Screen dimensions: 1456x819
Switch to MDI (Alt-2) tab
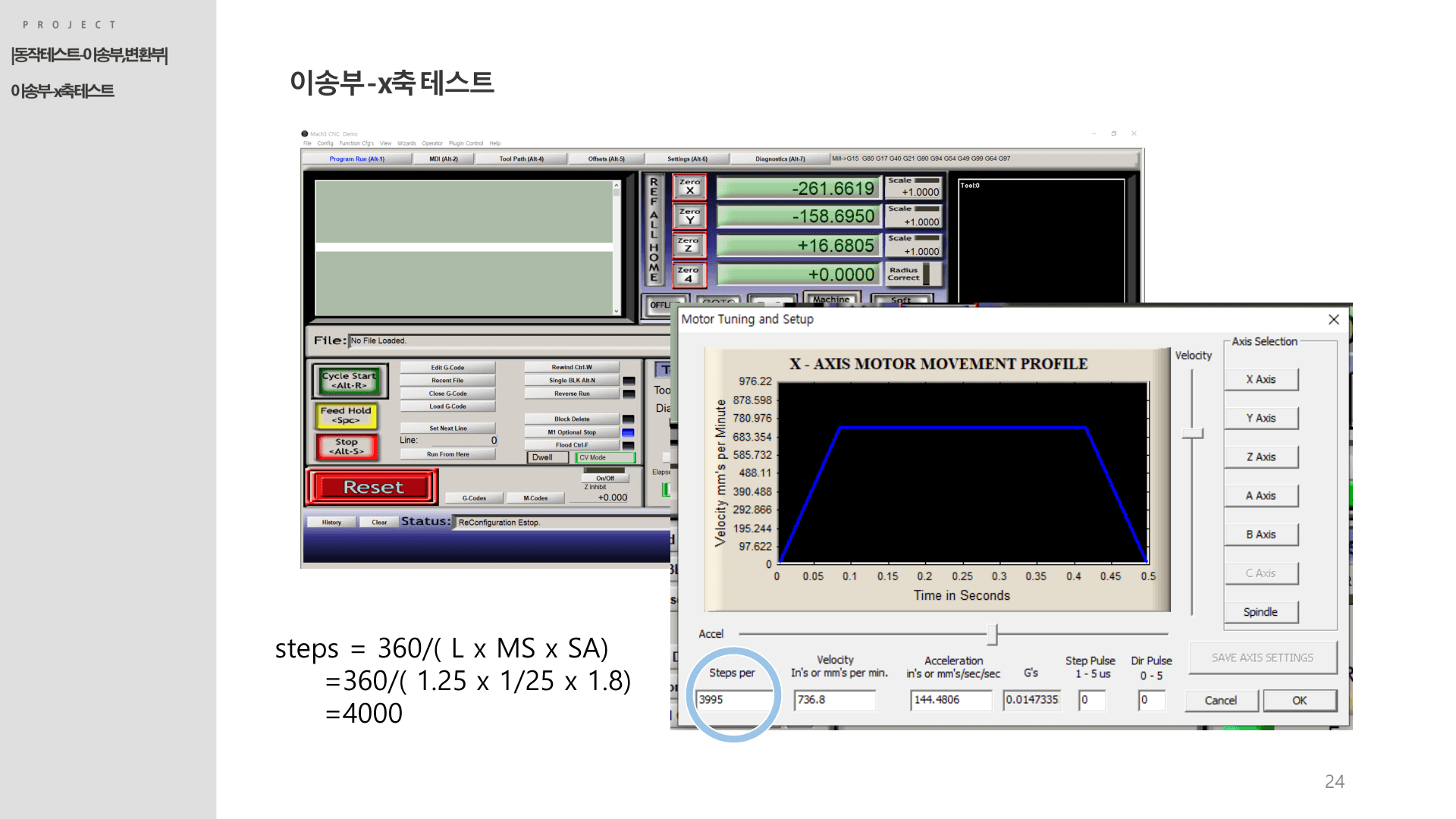tap(444, 159)
